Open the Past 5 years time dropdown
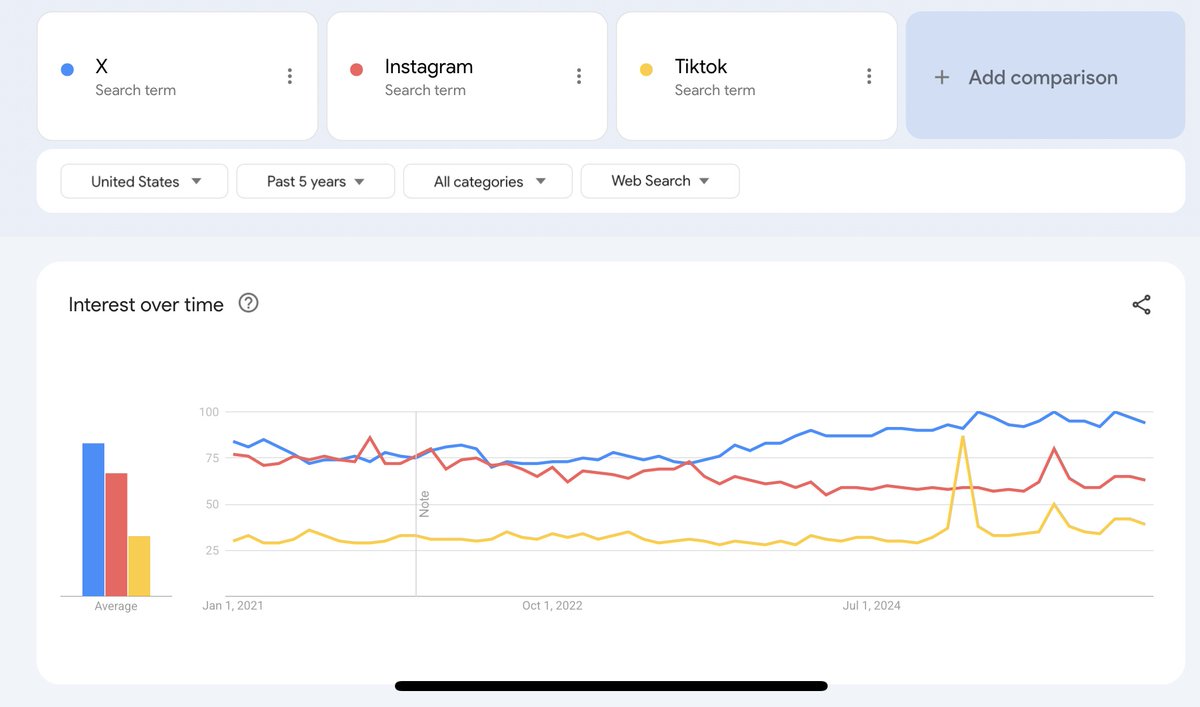Screen dimensions: 1200x707 (315, 181)
